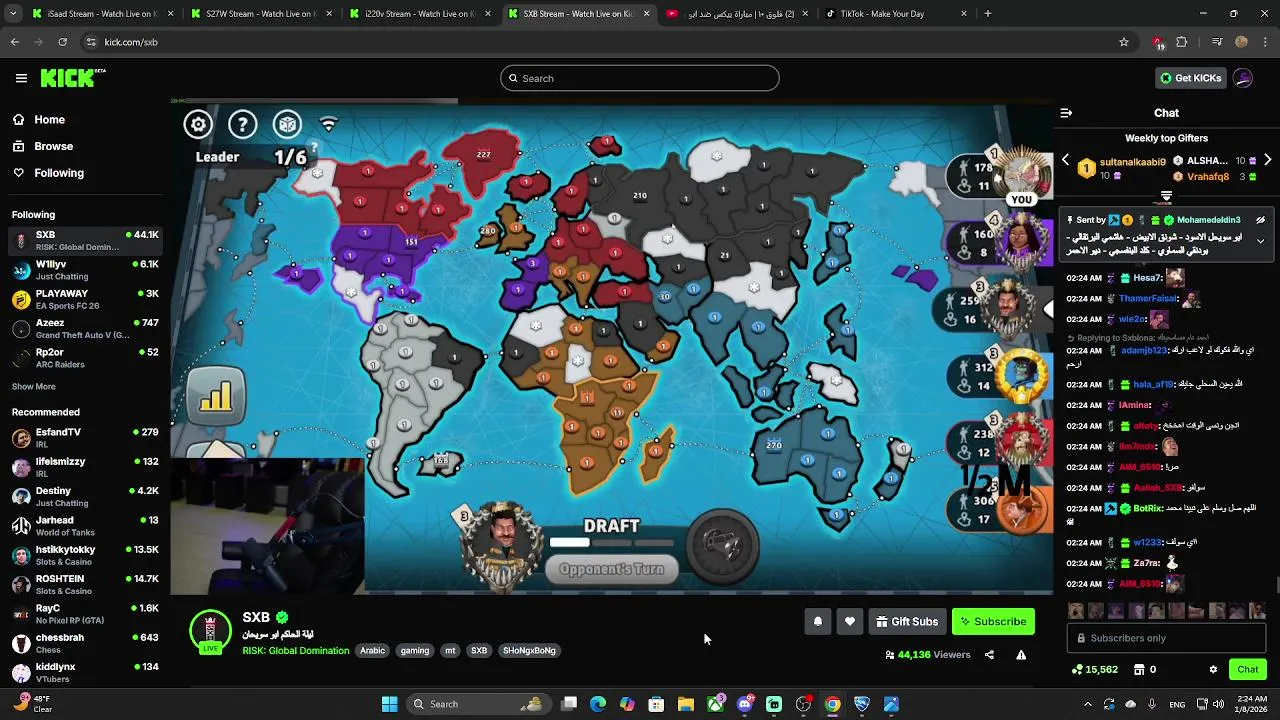Open the Chrome extensions puzzle icon

click(x=1182, y=42)
